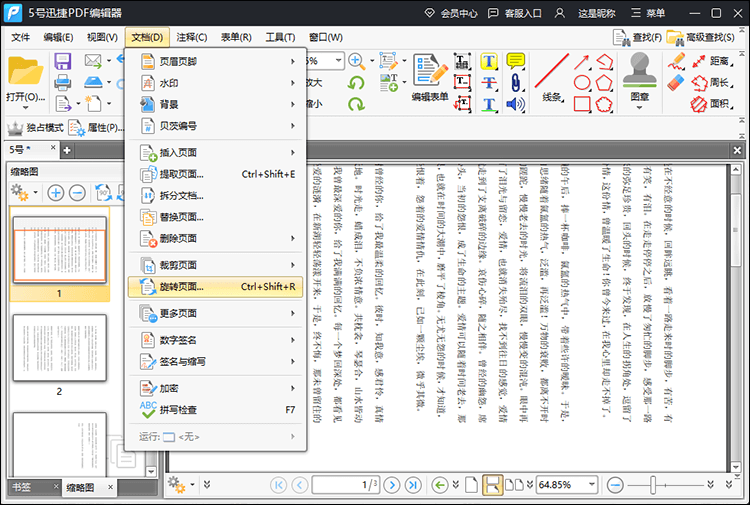Expand the stamp (图章) dropdown arrow
The image size is (750, 505).
tap(640, 108)
